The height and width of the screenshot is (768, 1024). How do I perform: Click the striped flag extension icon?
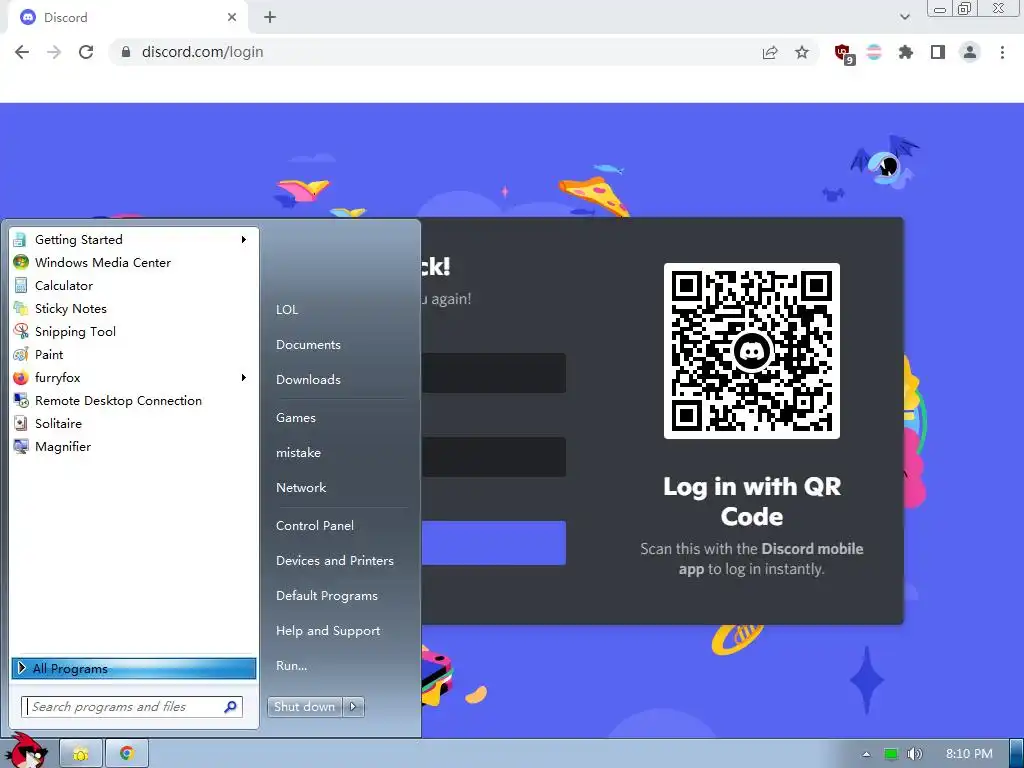point(874,52)
